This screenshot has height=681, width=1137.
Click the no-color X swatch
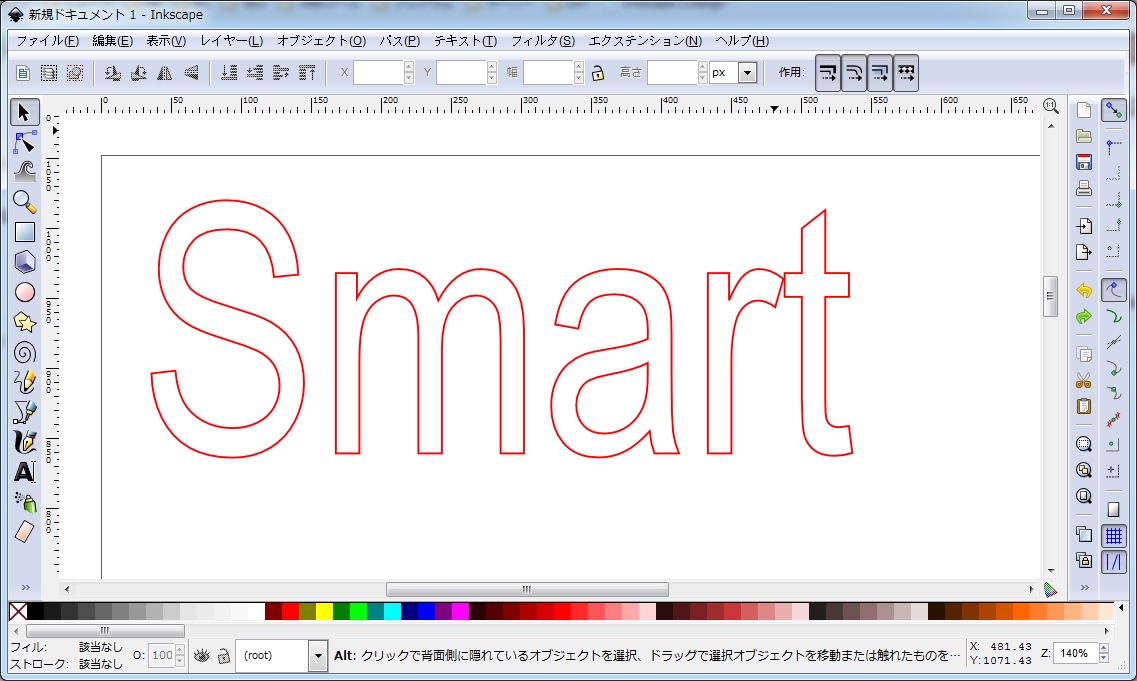click(18, 611)
